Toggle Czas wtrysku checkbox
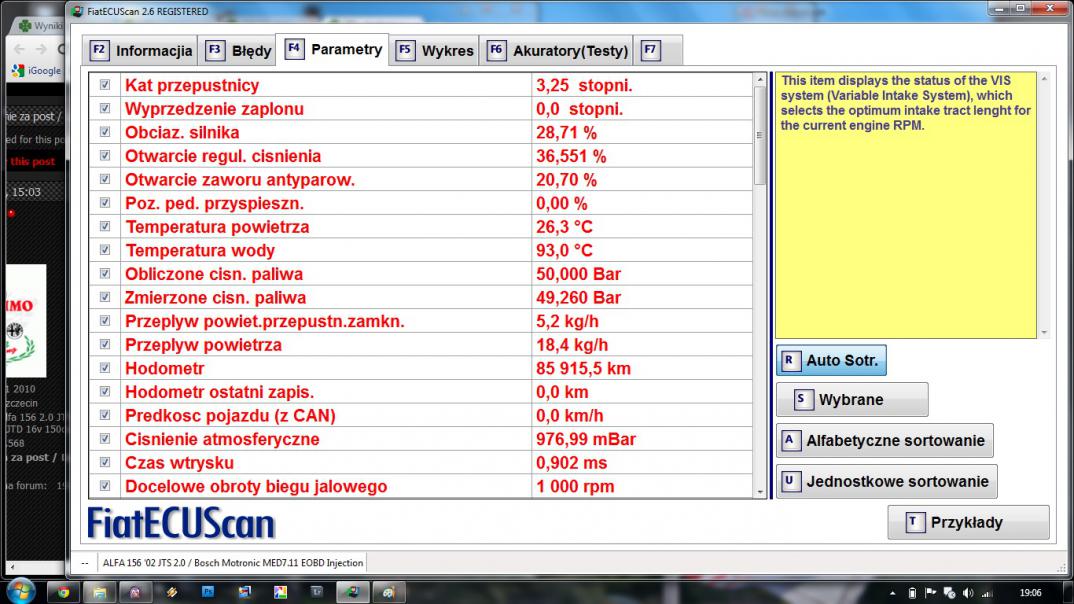 [105, 462]
